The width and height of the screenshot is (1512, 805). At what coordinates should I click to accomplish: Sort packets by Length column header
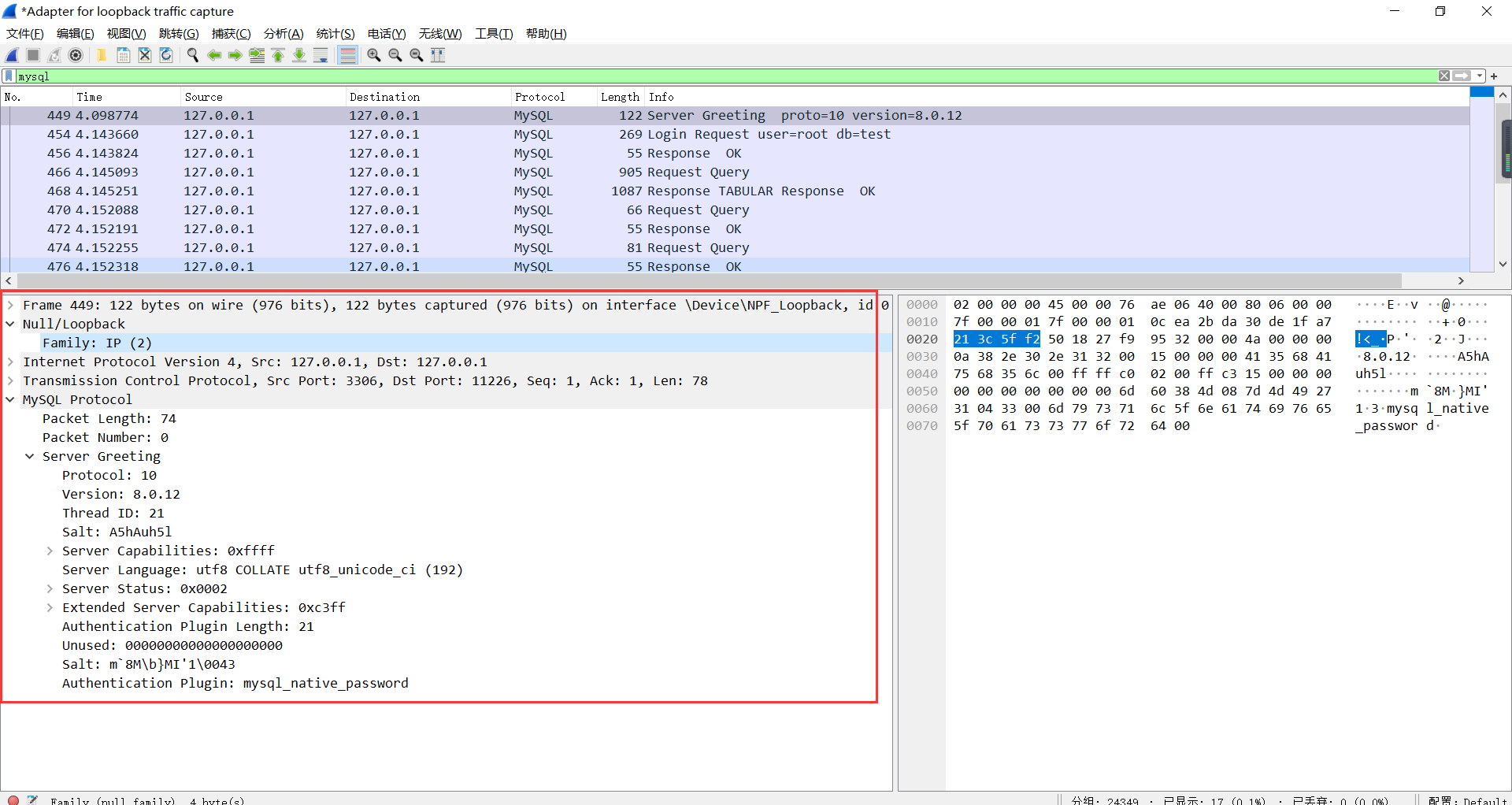coord(620,97)
